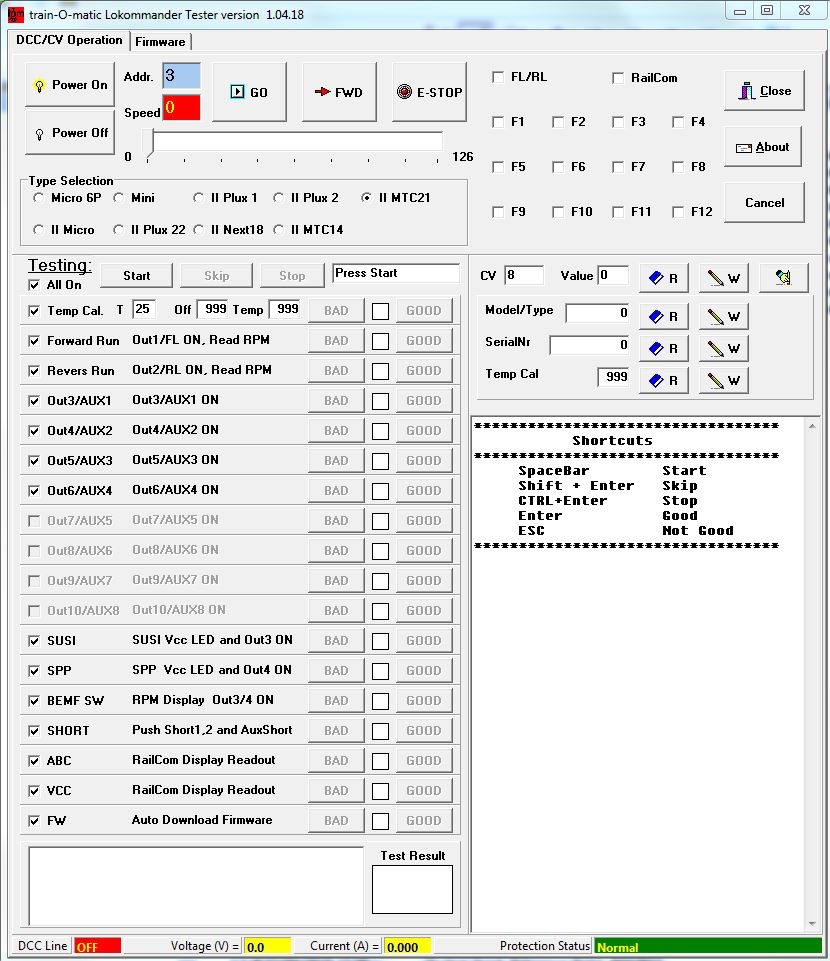Open the DCC/CV Operation tab

(69, 40)
